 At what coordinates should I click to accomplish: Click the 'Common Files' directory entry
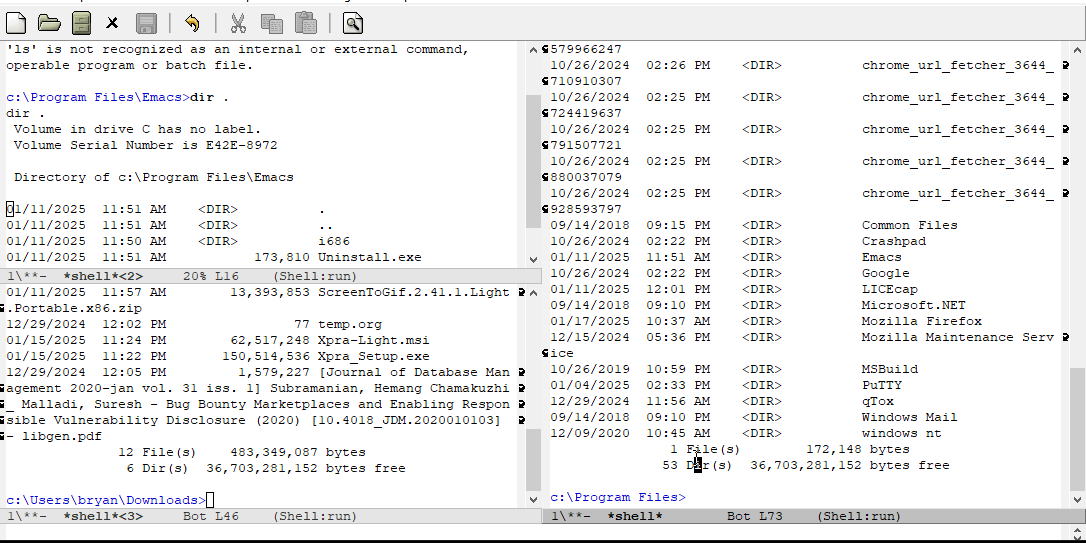tap(909, 225)
